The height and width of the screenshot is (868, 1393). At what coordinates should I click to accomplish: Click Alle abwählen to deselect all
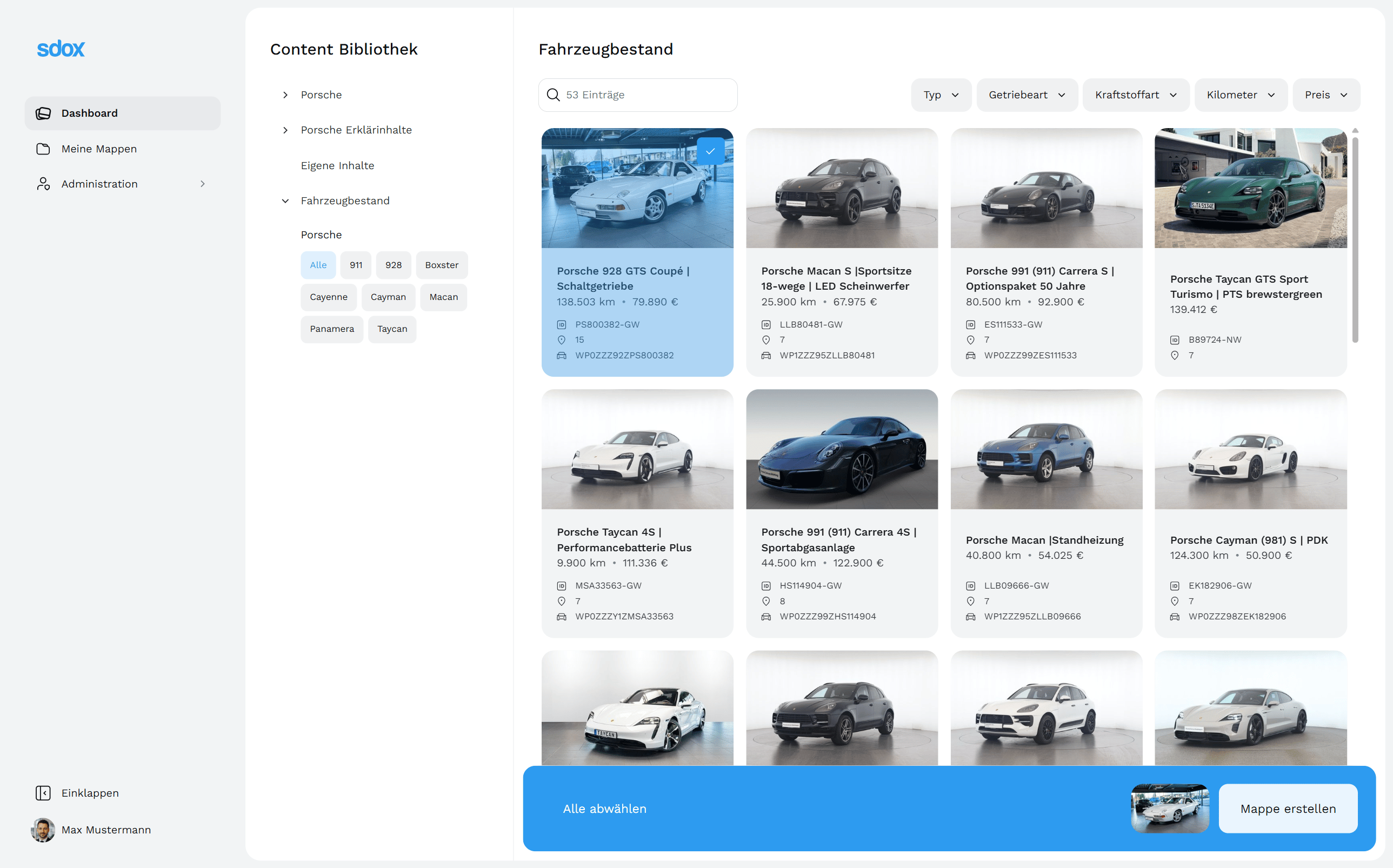605,809
